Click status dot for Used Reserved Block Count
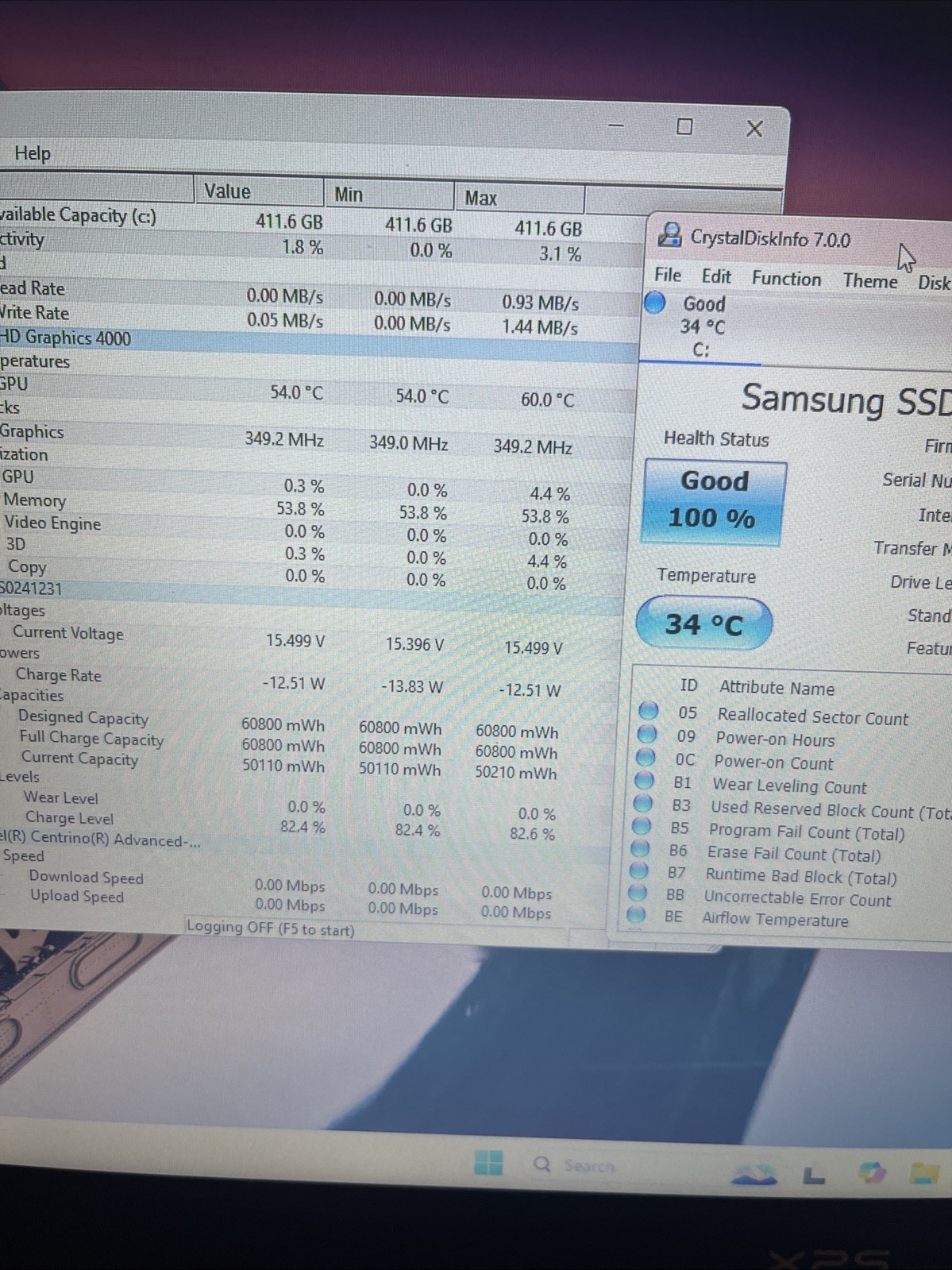The width and height of the screenshot is (952, 1270). (642, 802)
